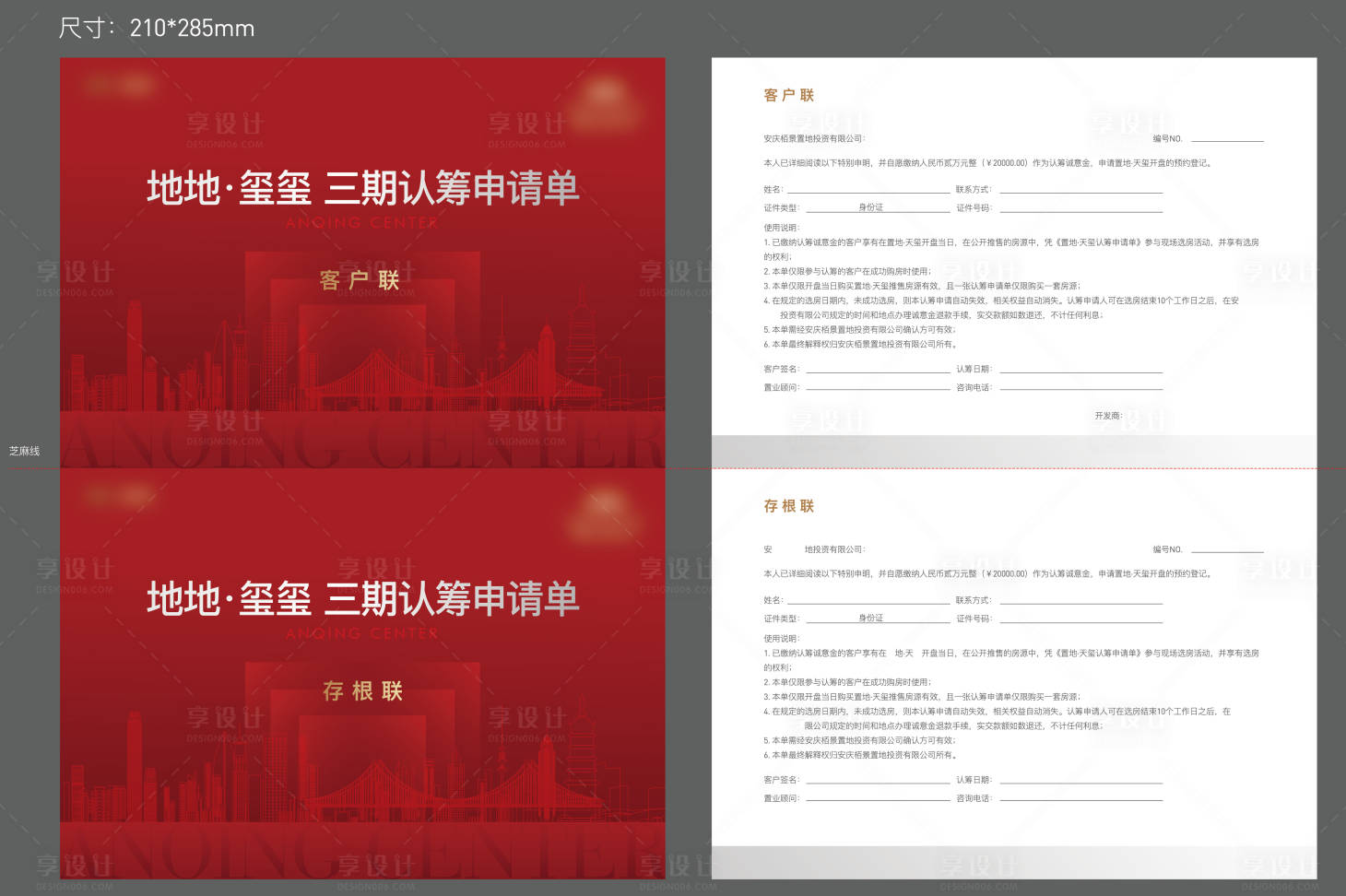Image resolution: width=1346 pixels, height=896 pixels.
Task: Click the '尺寸: 210*285mm' size label
Action: pos(156,28)
